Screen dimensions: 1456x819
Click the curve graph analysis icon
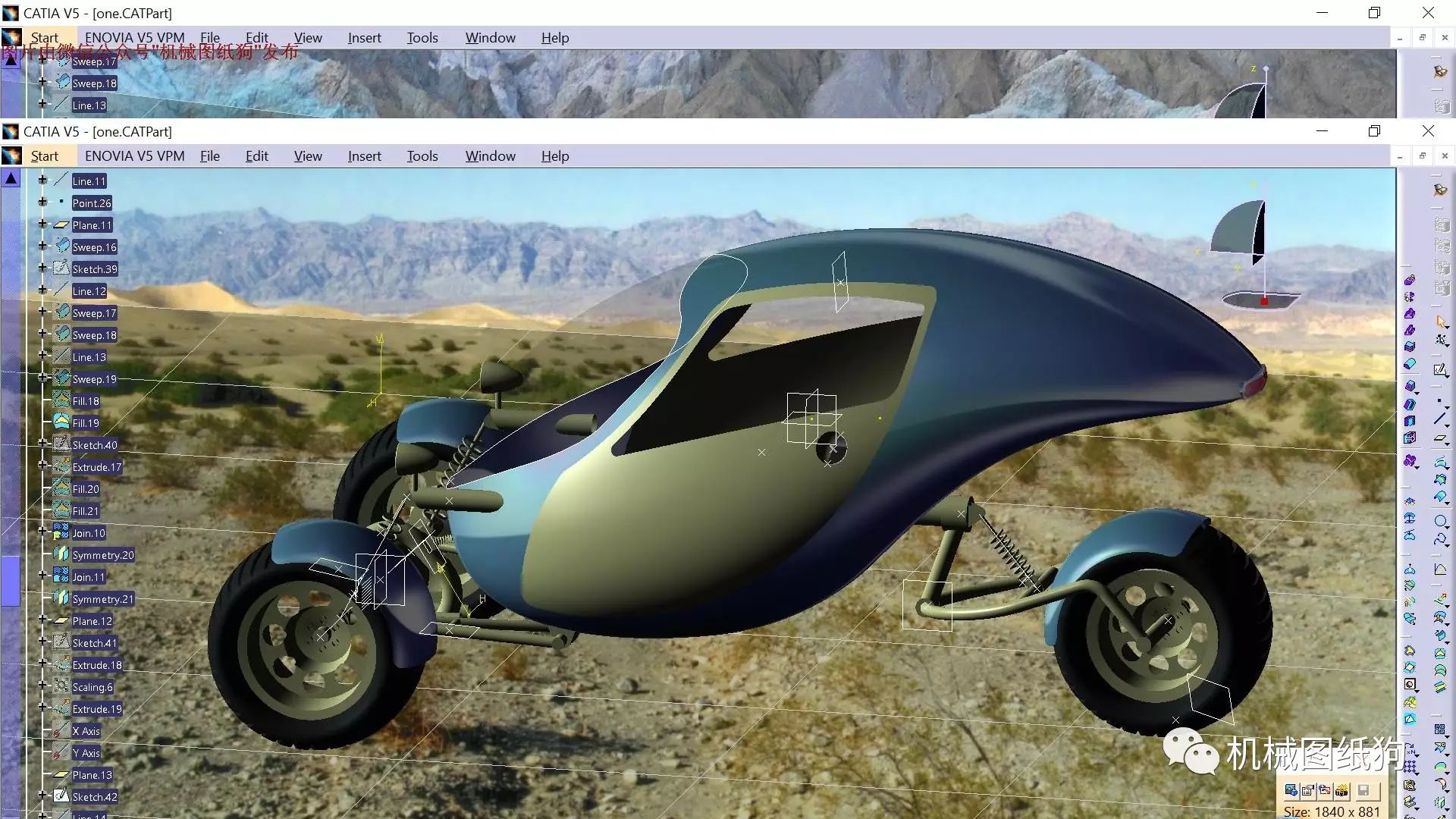pos(1440,570)
